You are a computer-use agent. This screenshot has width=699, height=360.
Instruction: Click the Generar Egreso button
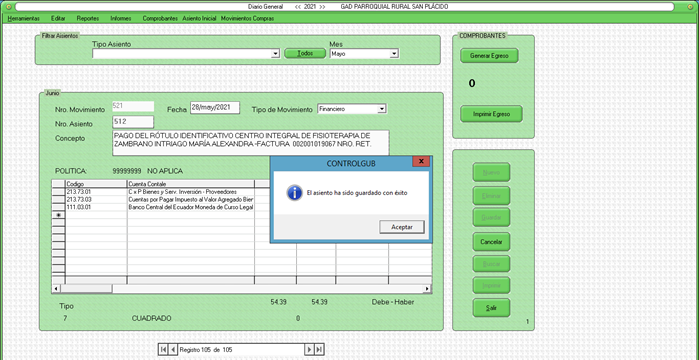pos(489,56)
